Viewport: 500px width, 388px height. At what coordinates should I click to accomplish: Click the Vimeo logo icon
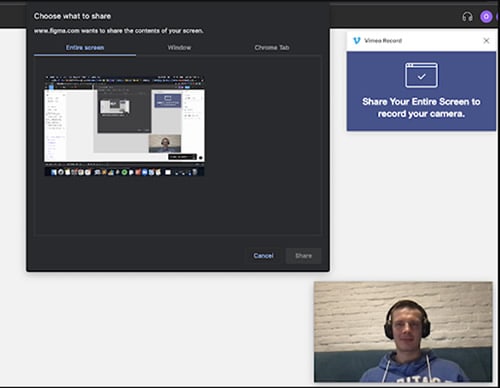357,41
